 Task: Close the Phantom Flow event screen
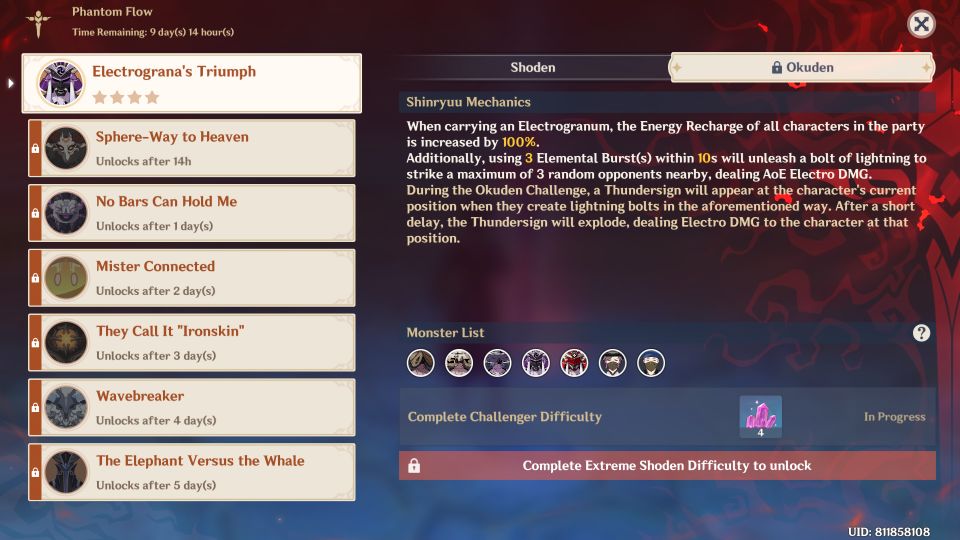coord(921,24)
